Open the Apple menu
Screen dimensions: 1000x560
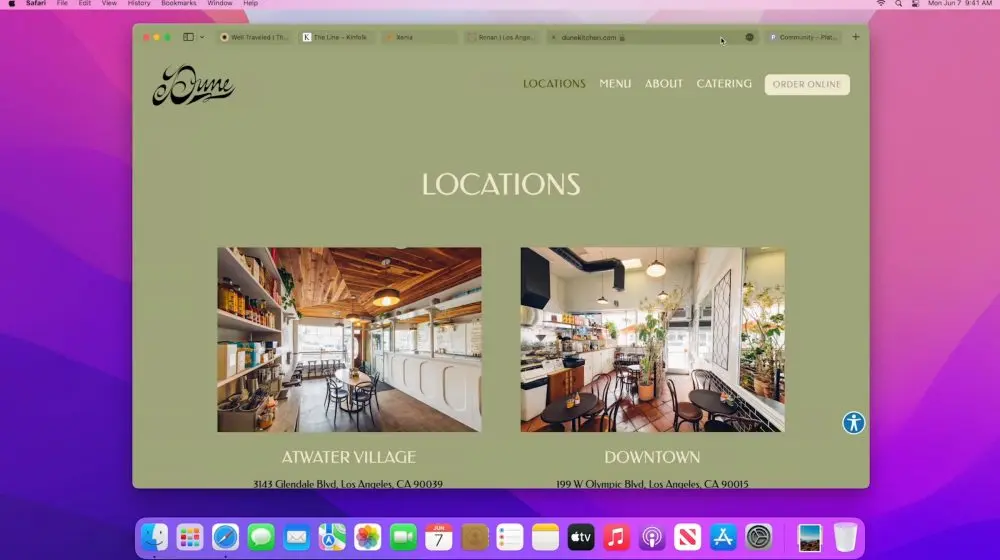click(x=11, y=4)
